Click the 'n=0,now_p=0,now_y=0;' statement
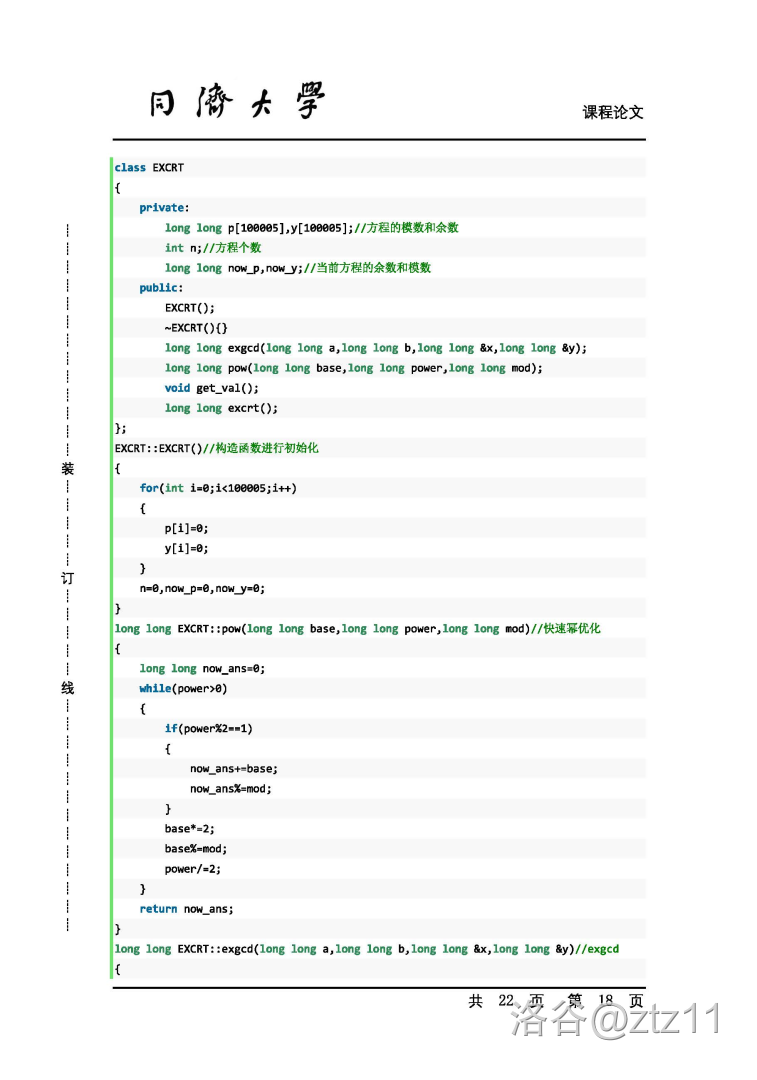The width and height of the screenshot is (757, 1080). [202, 589]
